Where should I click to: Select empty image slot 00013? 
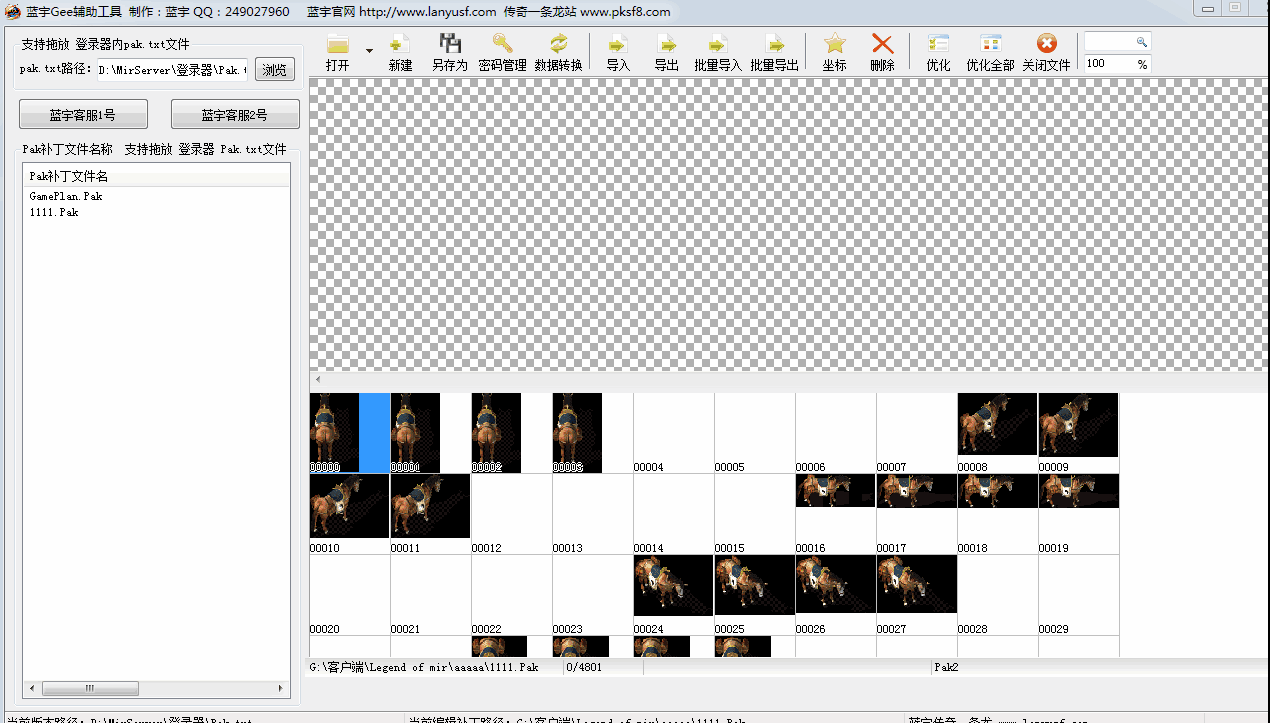[x=592, y=513]
